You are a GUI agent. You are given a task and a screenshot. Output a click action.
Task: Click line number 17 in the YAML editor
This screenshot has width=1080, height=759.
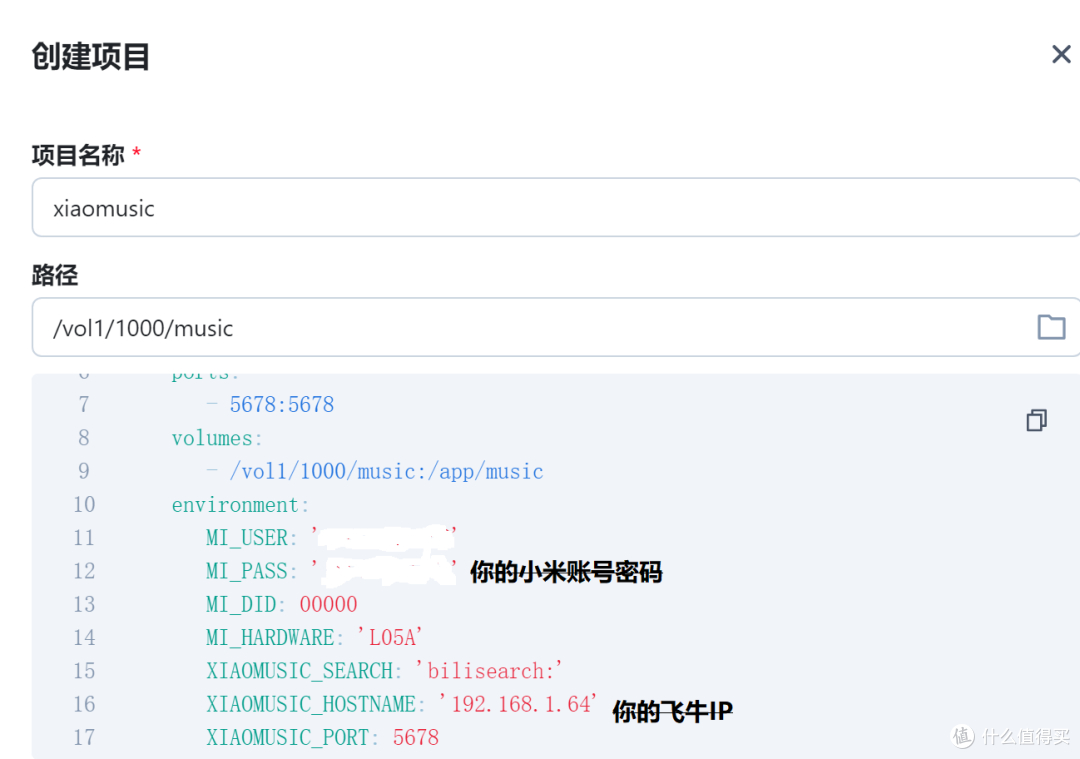point(84,737)
